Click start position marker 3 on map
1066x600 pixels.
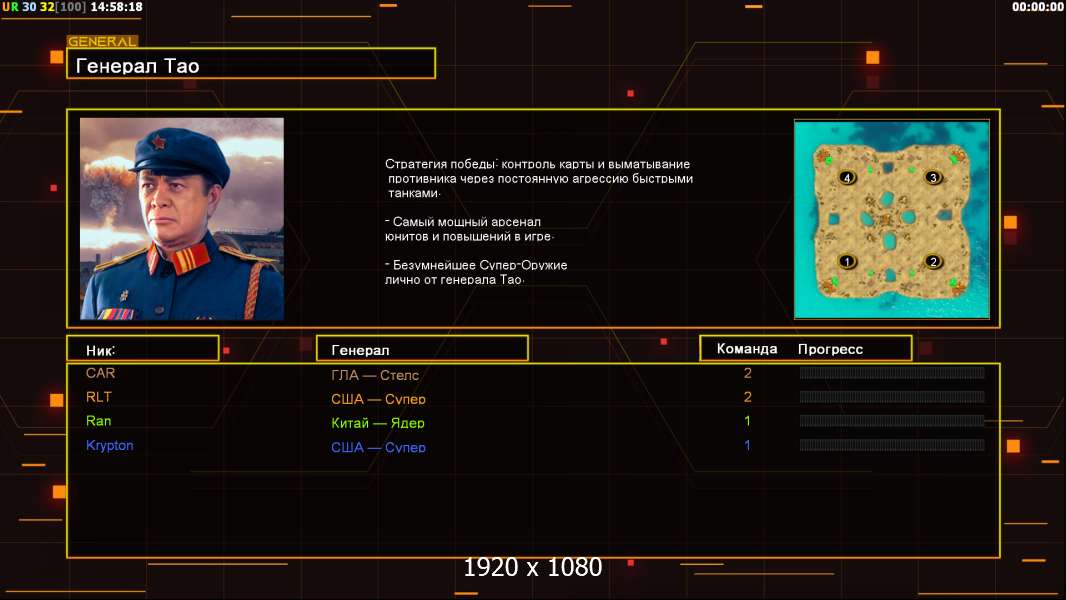coord(933,177)
